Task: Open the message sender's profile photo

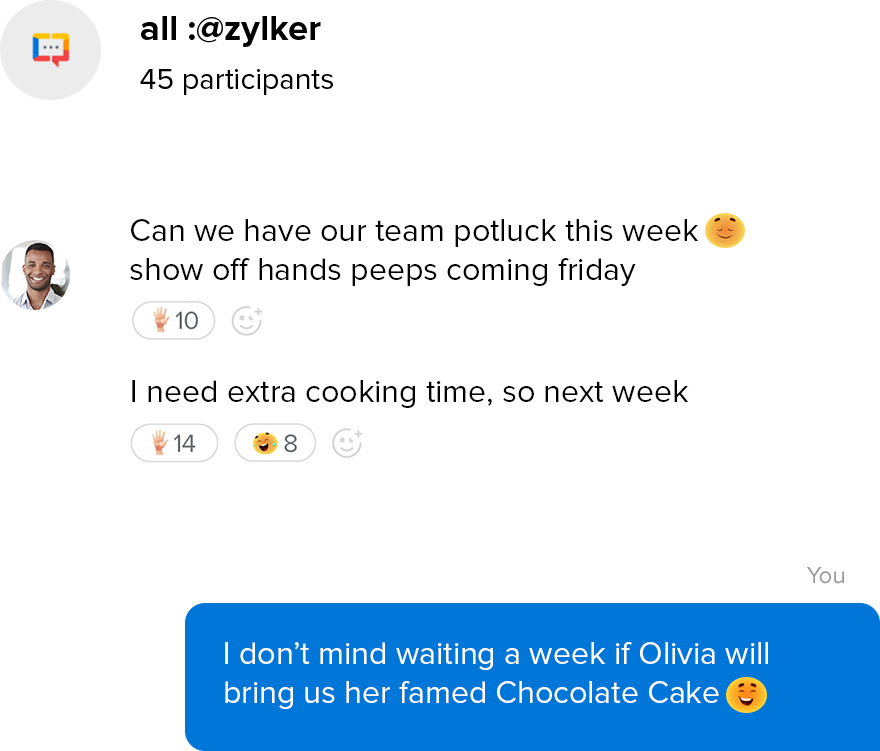Action: pyautogui.click(x=36, y=275)
